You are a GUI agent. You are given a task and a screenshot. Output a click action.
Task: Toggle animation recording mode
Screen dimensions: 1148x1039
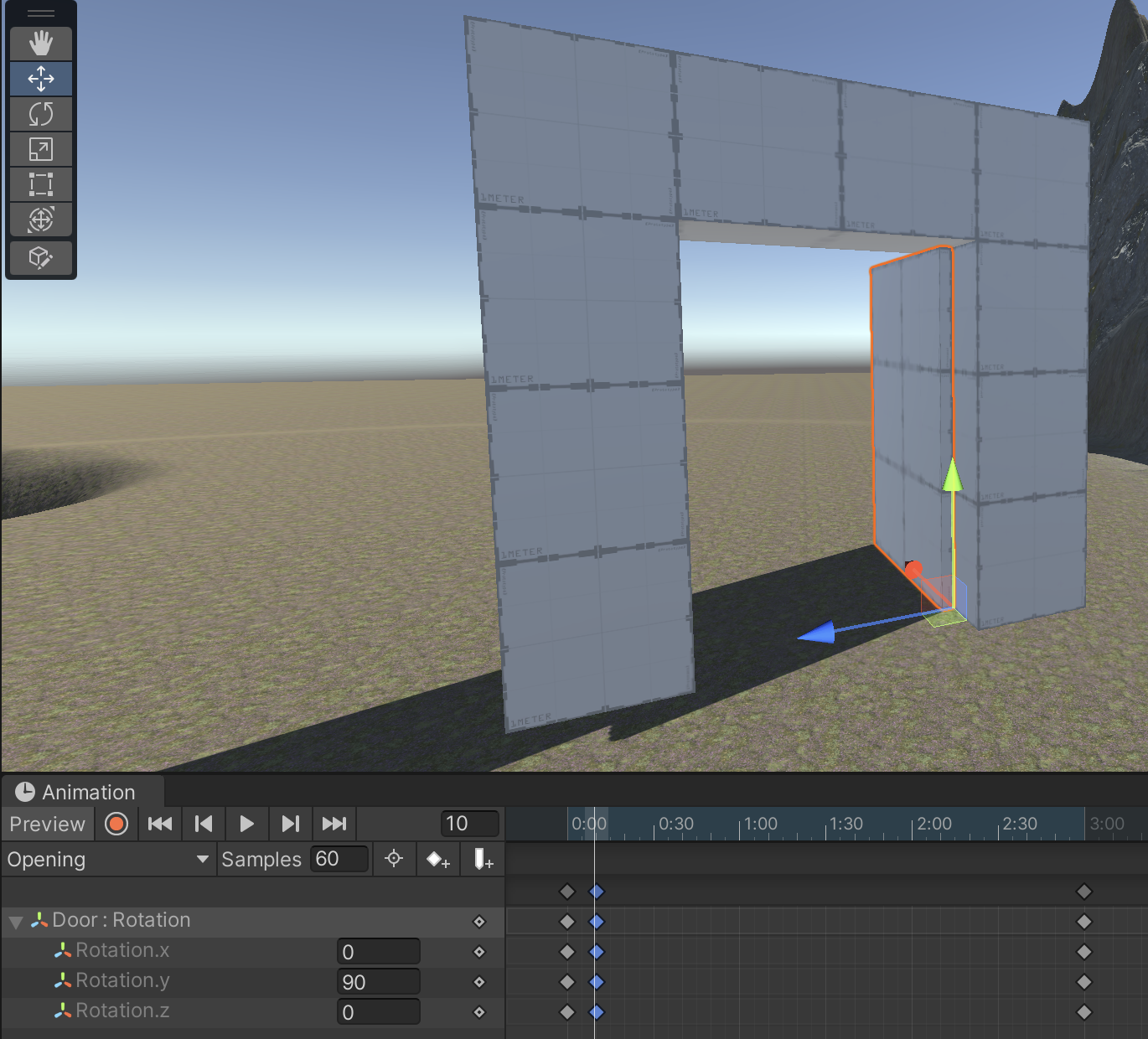(x=116, y=824)
